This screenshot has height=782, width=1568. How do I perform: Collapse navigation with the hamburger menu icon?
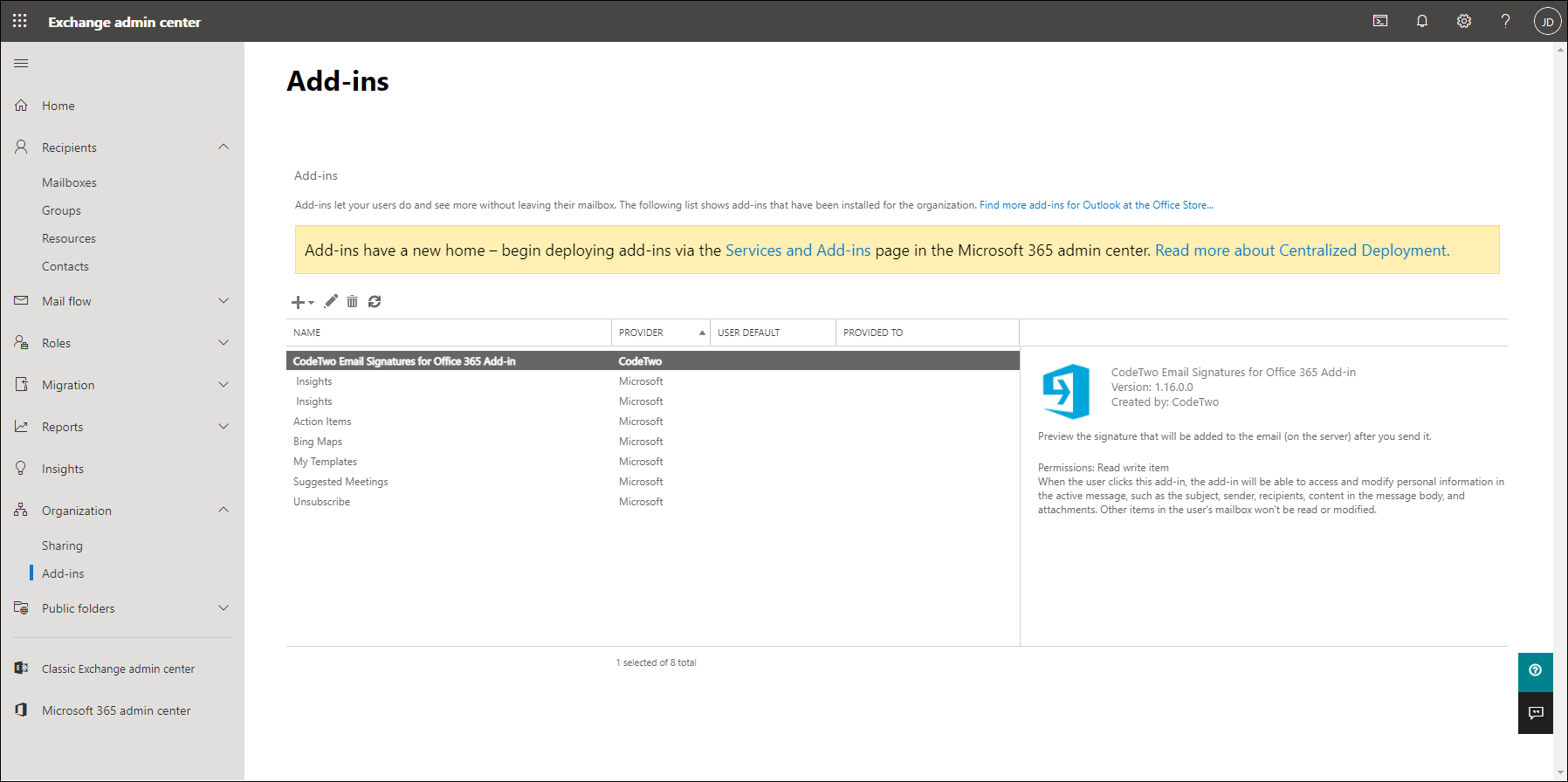click(x=21, y=63)
